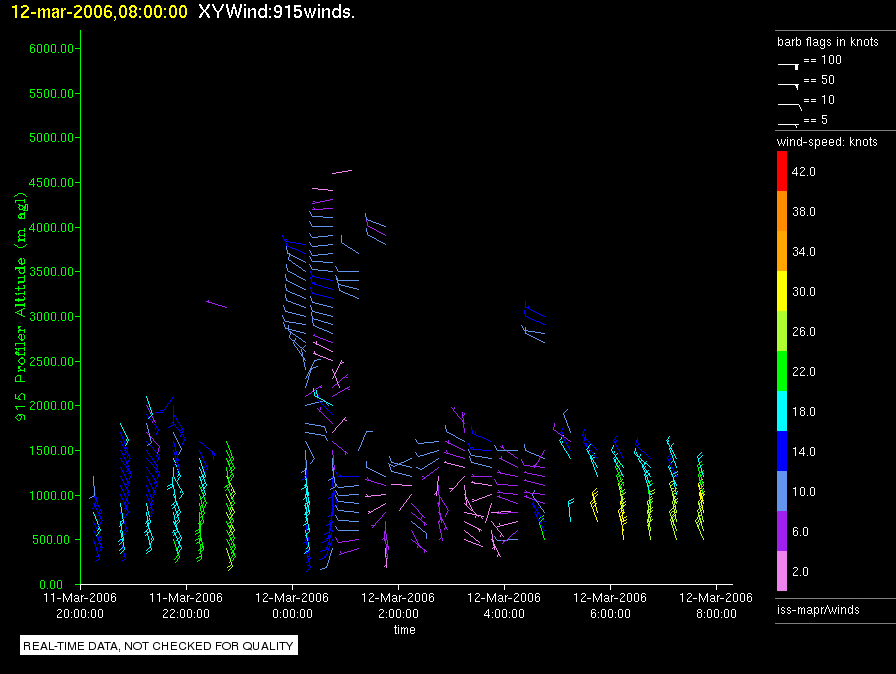Viewport: 896px width, 674px height.
Task: Click the 5 knots barb flag symbol
Action: pyautogui.click(x=788, y=124)
